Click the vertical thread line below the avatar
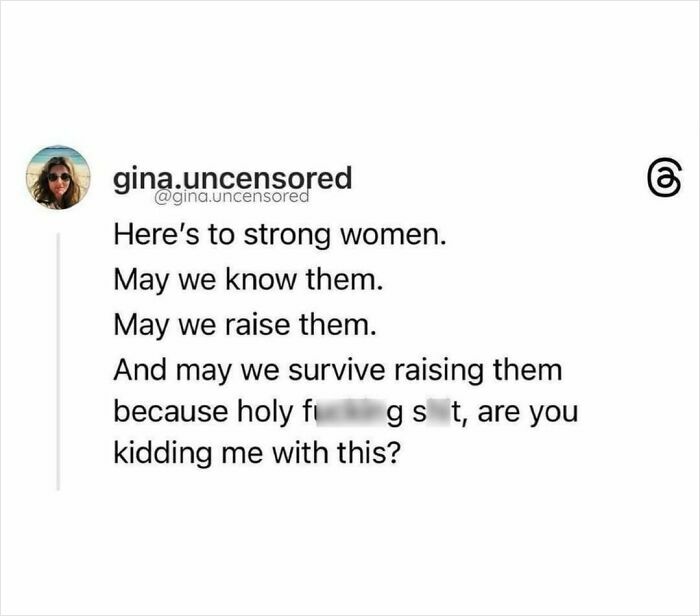Screen dimensions: 700x616 [58, 360]
